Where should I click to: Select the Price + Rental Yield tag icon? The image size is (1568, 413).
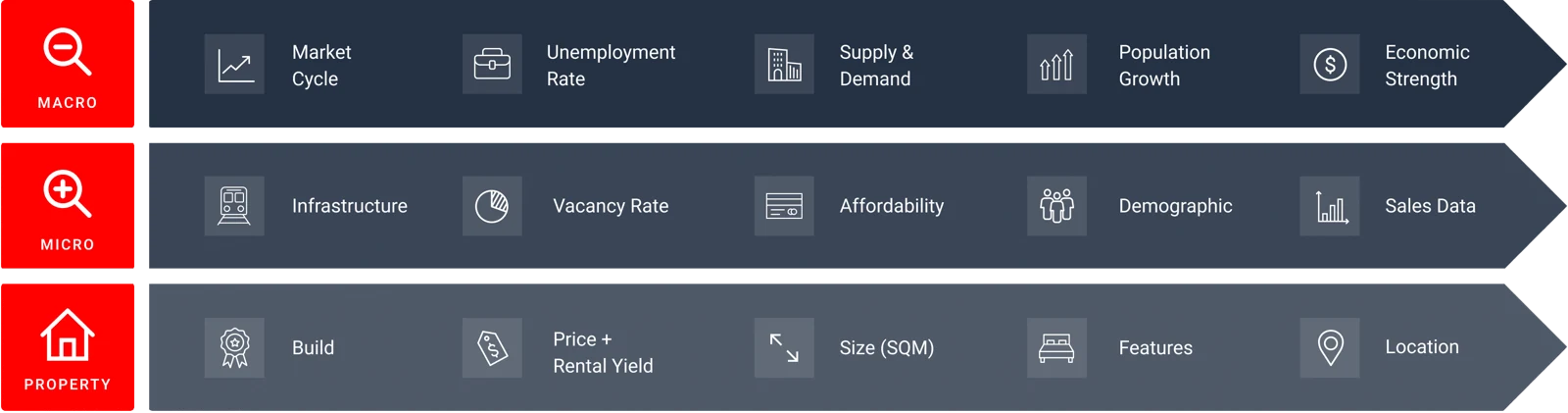(x=492, y=347)
